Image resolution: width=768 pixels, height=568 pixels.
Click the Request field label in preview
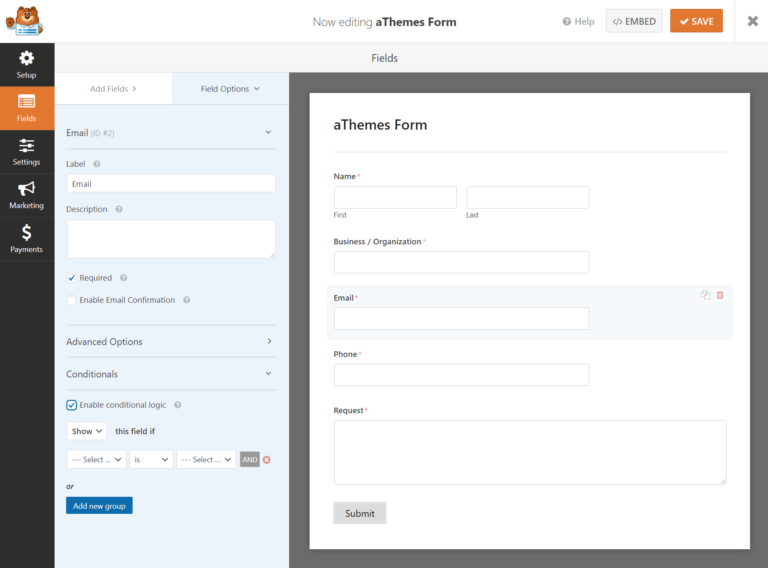tap(348, 410)
